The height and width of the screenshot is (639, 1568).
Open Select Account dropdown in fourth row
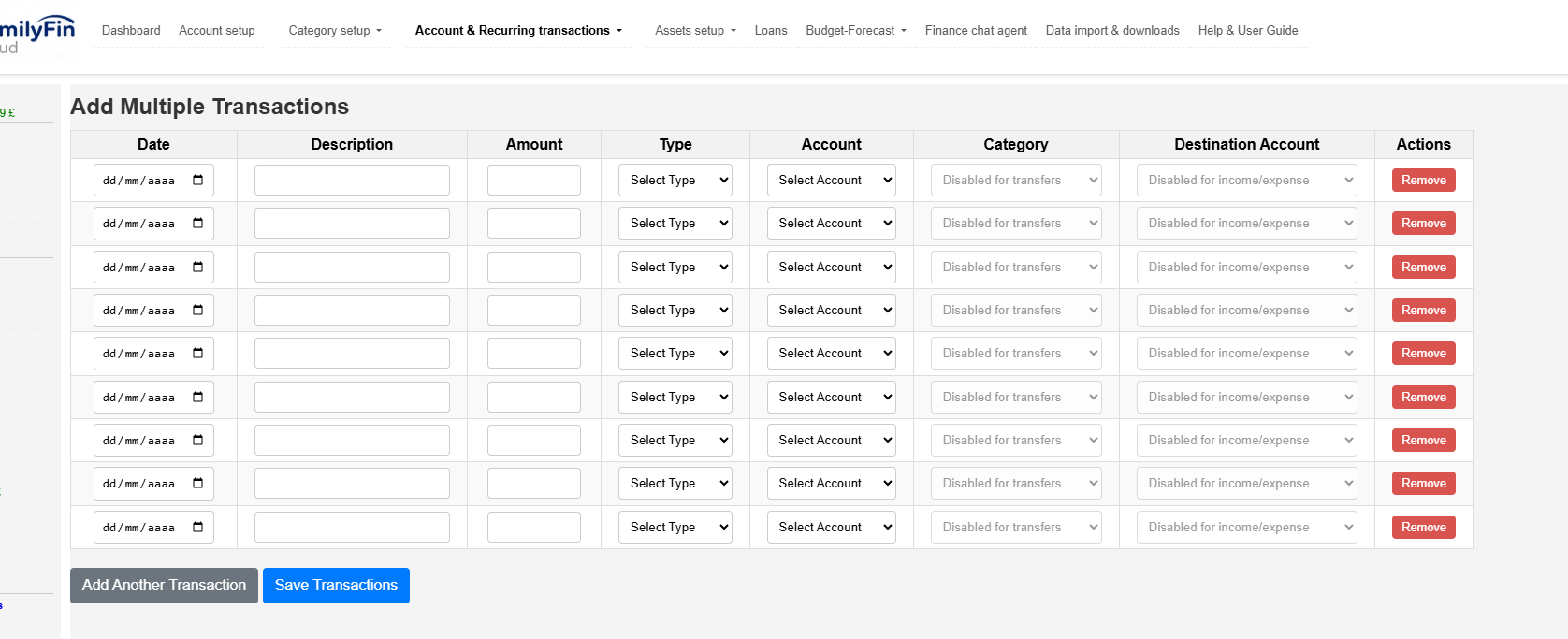(x=831, y=310)
